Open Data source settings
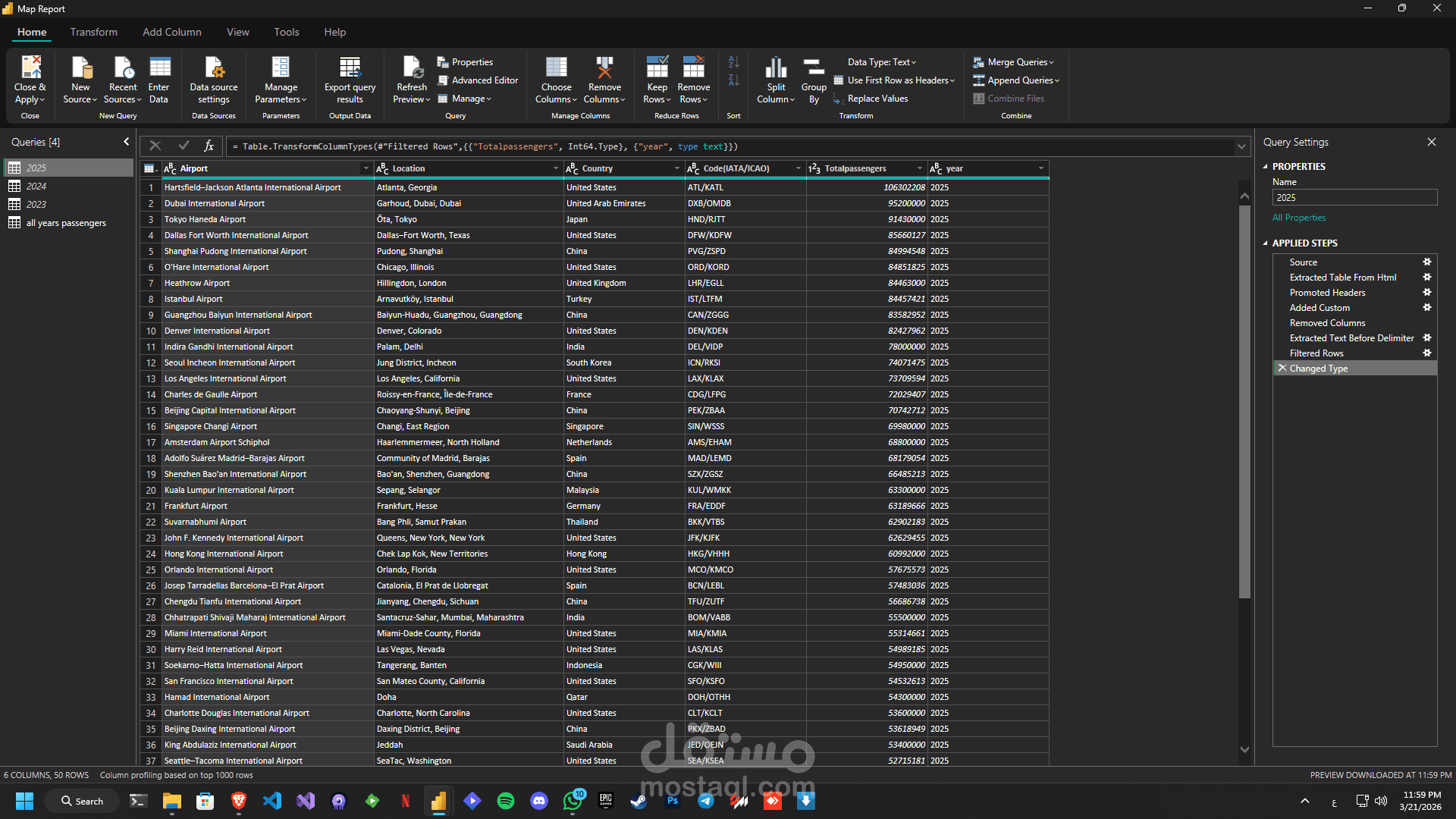 click(x=214, y=68)
